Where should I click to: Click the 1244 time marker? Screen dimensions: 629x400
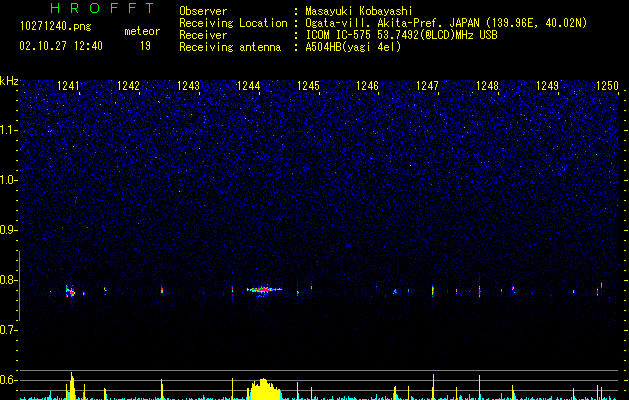pyautogui.click(x=248, y=86)
